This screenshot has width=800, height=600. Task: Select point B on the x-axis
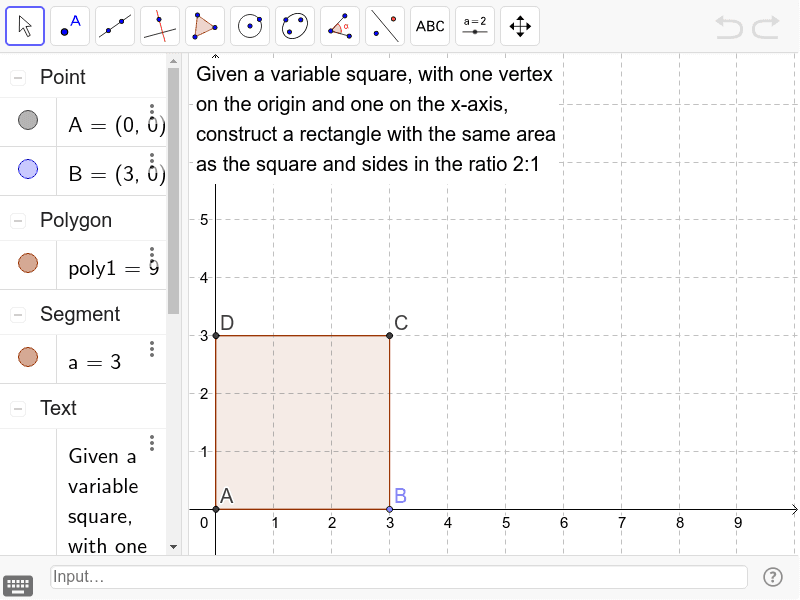pyautogui.click(x=390, y=509)
